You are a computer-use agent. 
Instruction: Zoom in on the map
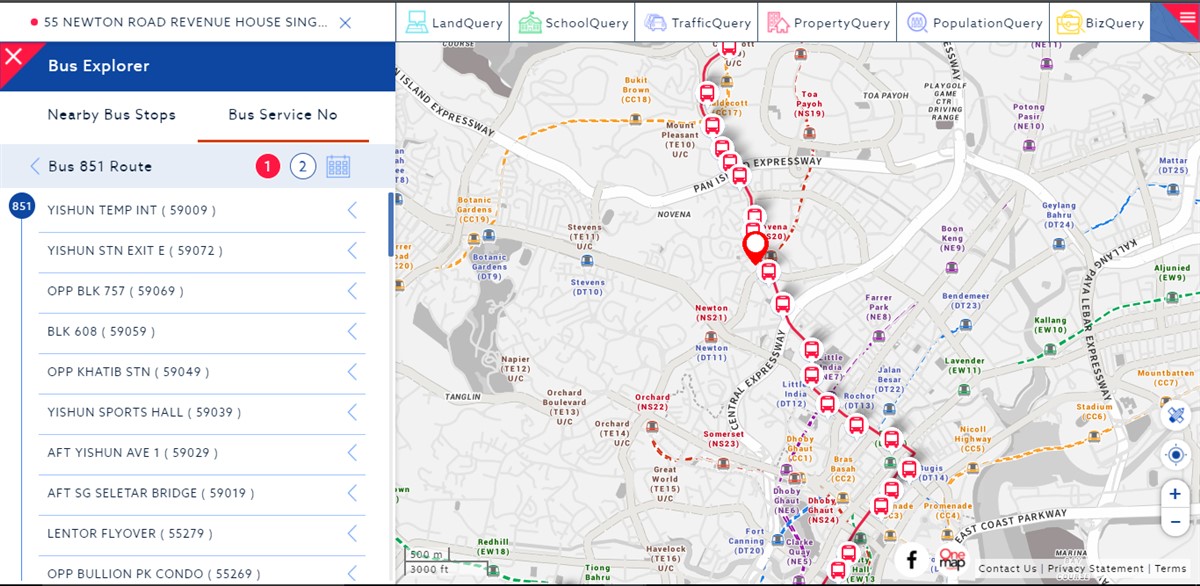(x=1175, y=494)
